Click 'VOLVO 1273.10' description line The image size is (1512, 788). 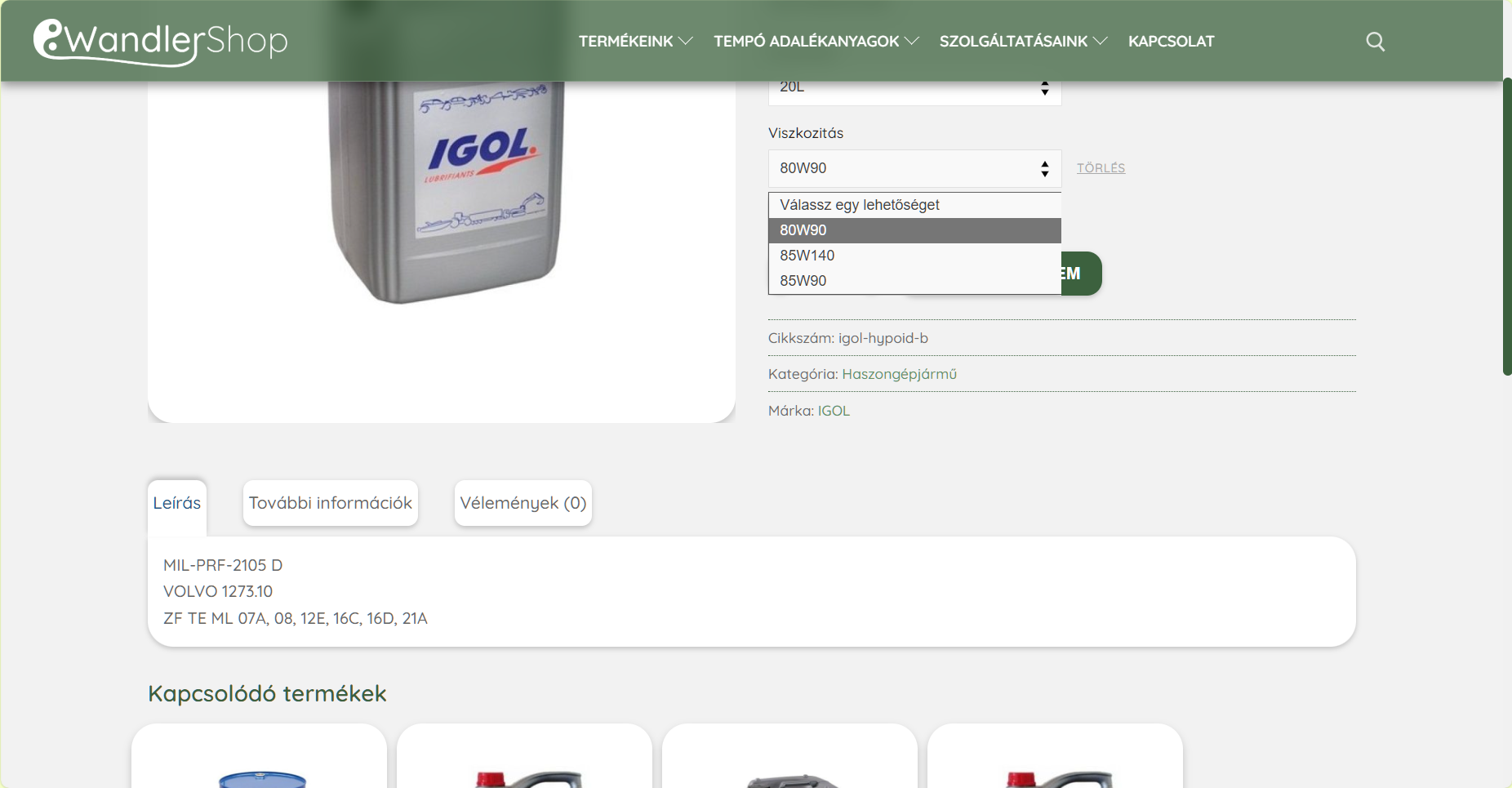tap(218, 591)
